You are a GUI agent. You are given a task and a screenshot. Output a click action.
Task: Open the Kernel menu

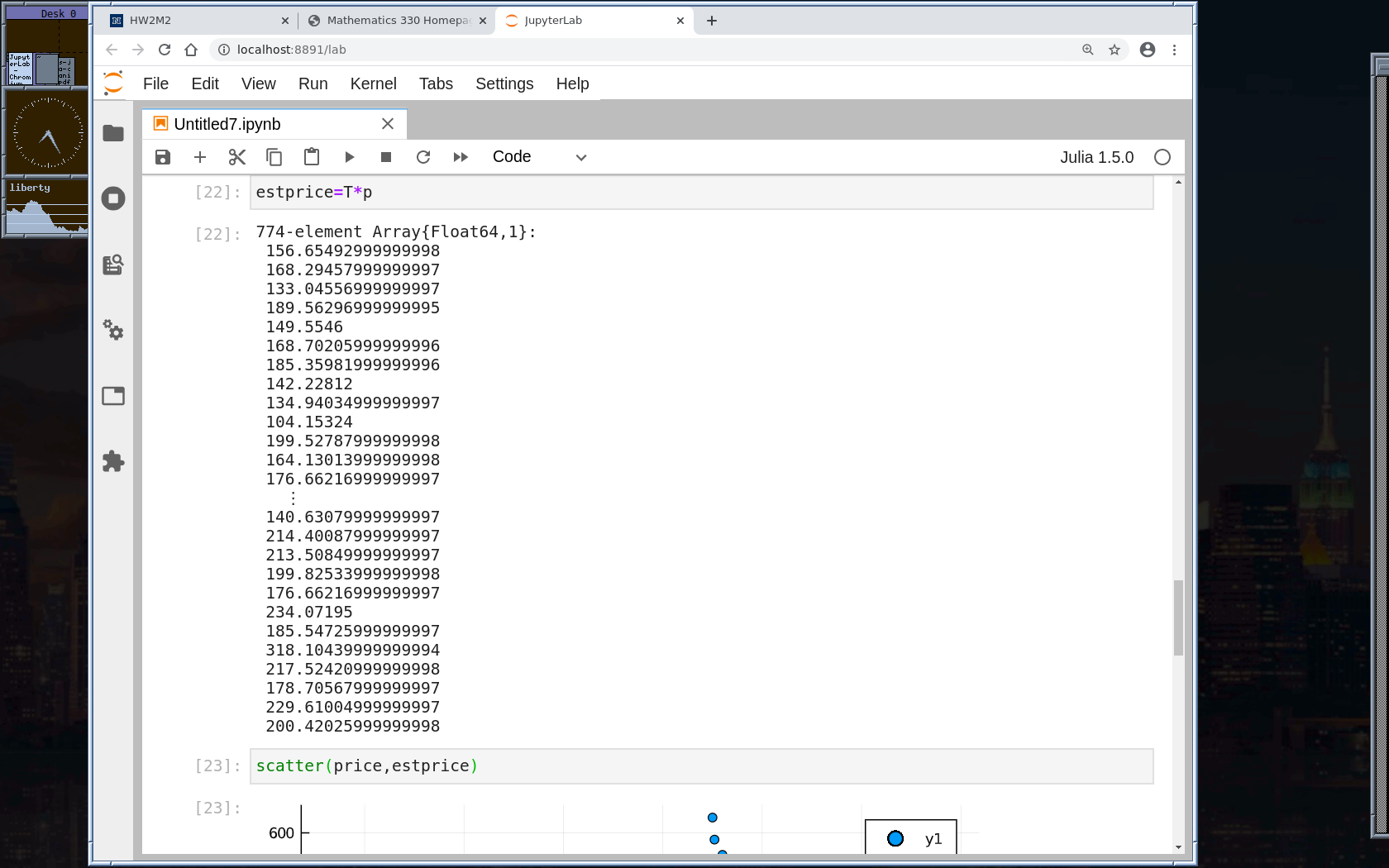point(373,83)
